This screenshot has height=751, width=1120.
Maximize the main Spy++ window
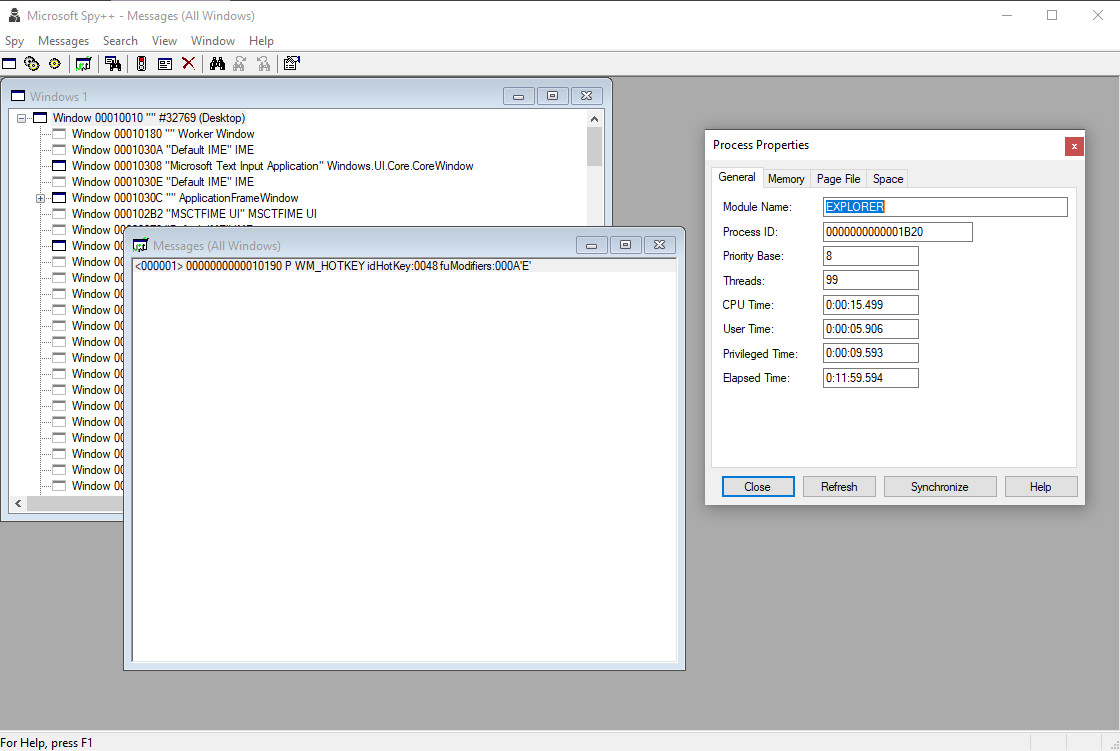1052,15
